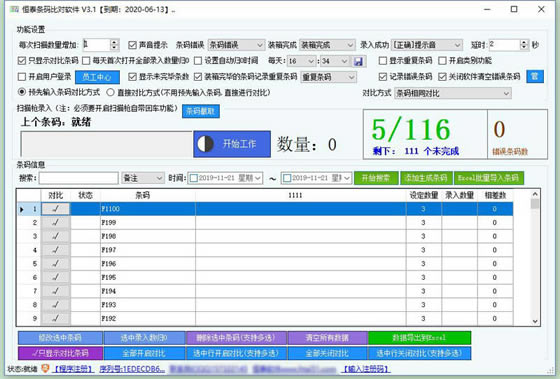Viewport: 560px width, 379px height.
Task: Toggle the 声音提示 checkbox
Action: tap(132, 45)
